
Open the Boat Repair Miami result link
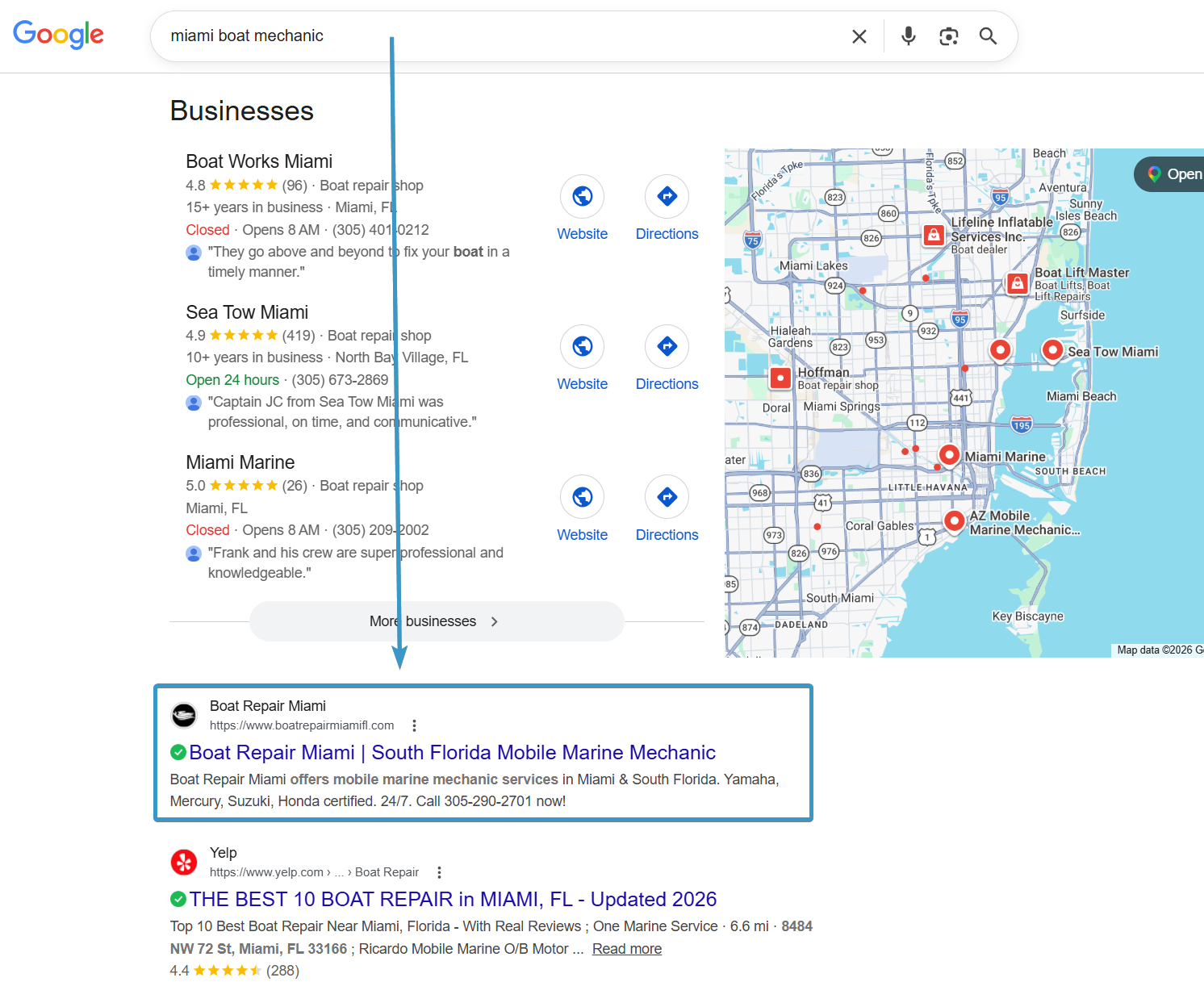(x=452, y=752)
